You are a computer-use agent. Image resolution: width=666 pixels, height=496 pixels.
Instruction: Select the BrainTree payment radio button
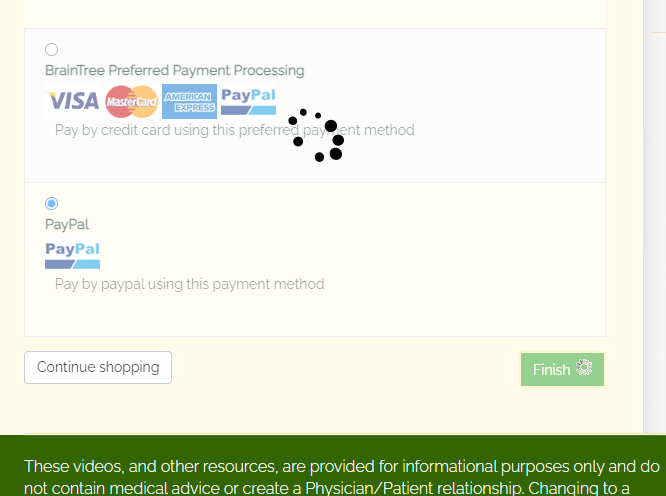pyautogui.click(x=52, y=49)
